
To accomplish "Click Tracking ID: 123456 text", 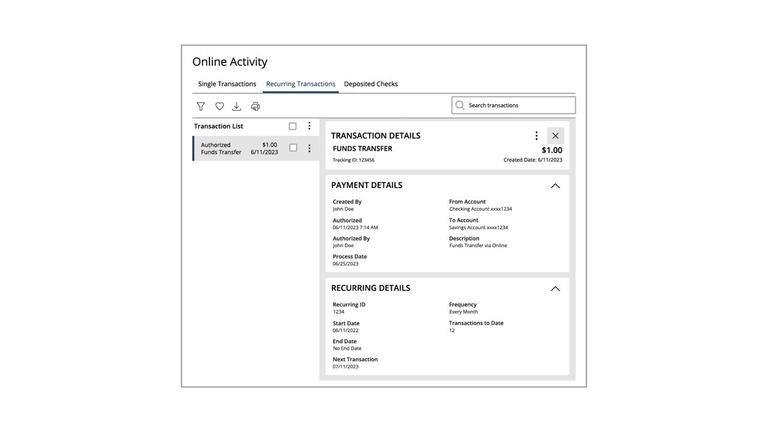I will click(x=354, y=160).
